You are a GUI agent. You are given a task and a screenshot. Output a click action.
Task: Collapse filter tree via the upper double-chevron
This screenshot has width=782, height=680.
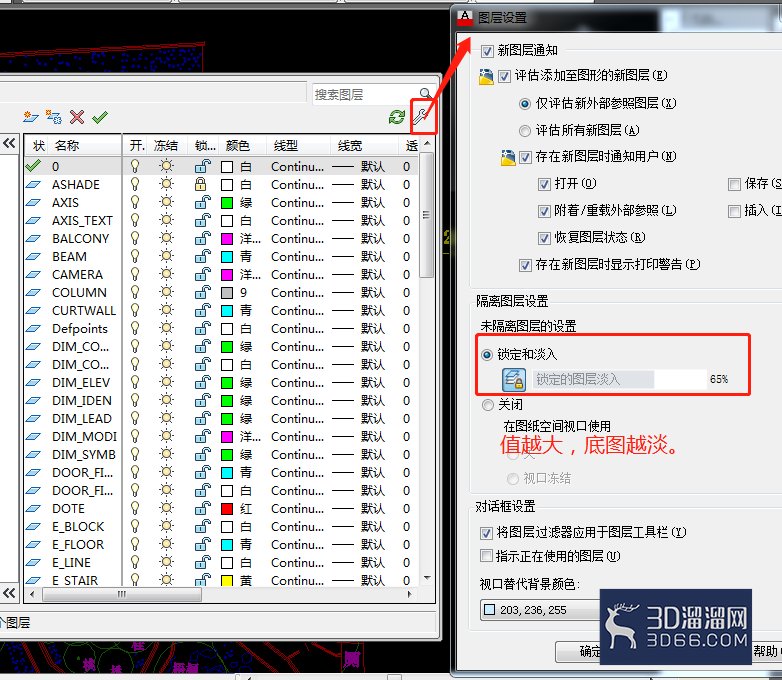click(x=9, y=144)
